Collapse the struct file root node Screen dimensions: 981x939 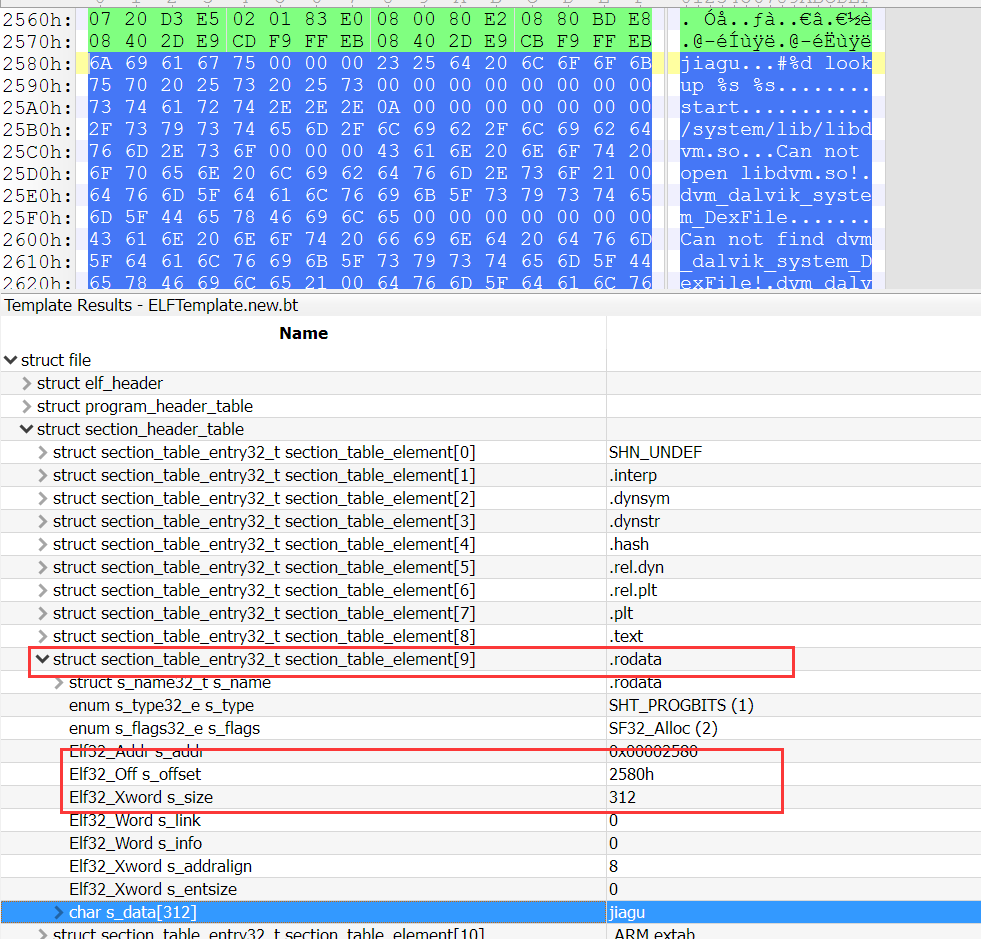click(x=10, y=360)
